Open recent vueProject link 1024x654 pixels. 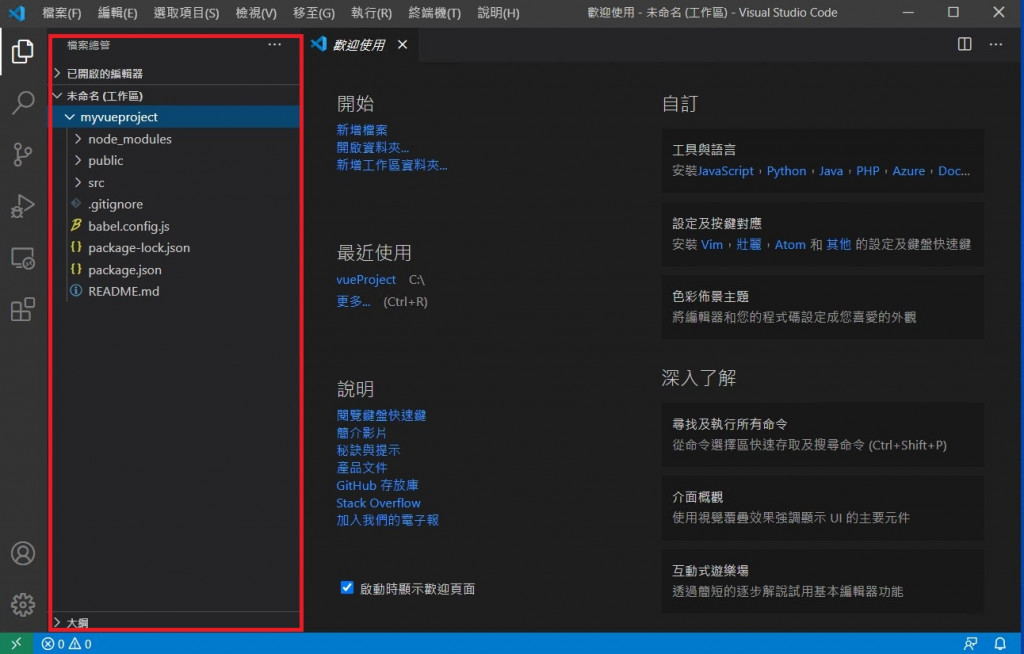tap(366, 280)
